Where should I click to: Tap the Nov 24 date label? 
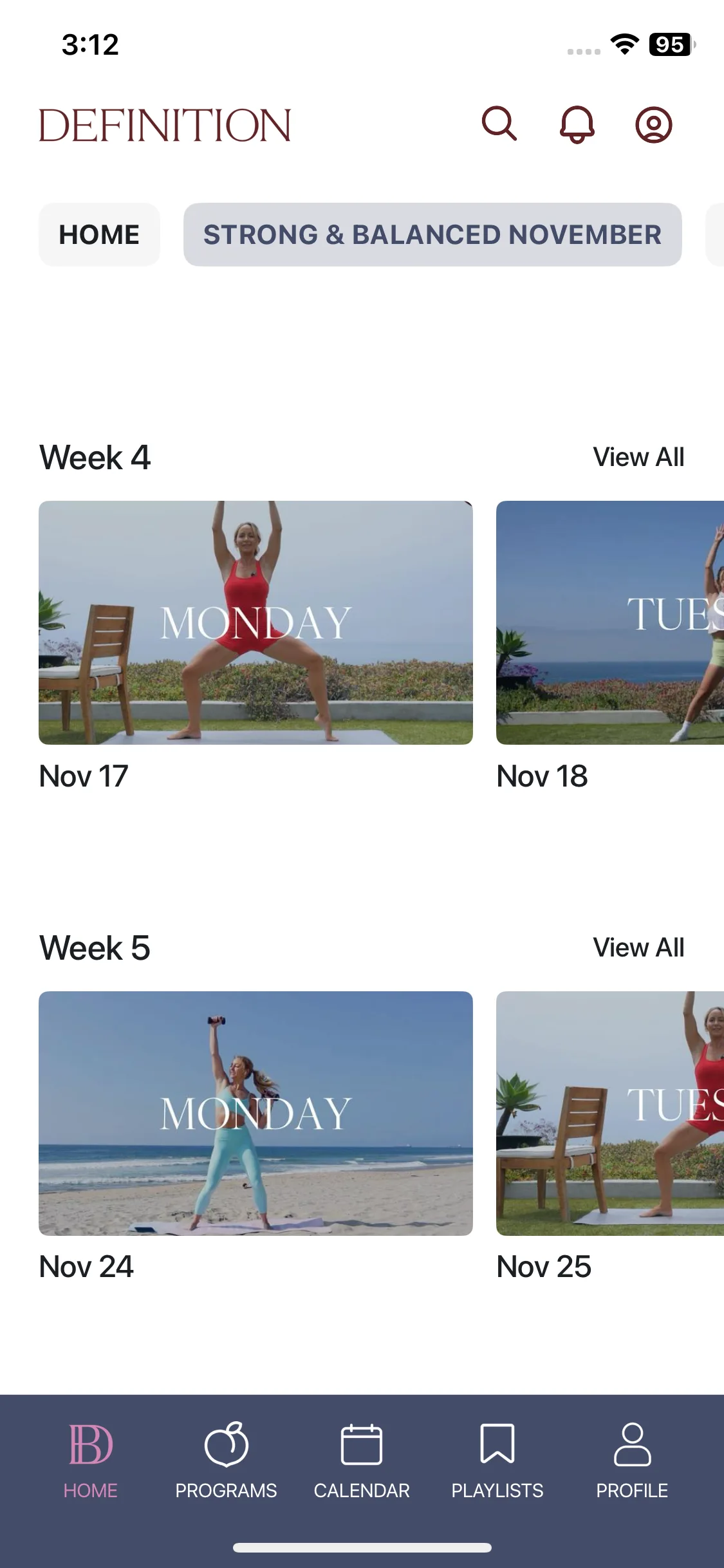click(x=86, y=1267)
